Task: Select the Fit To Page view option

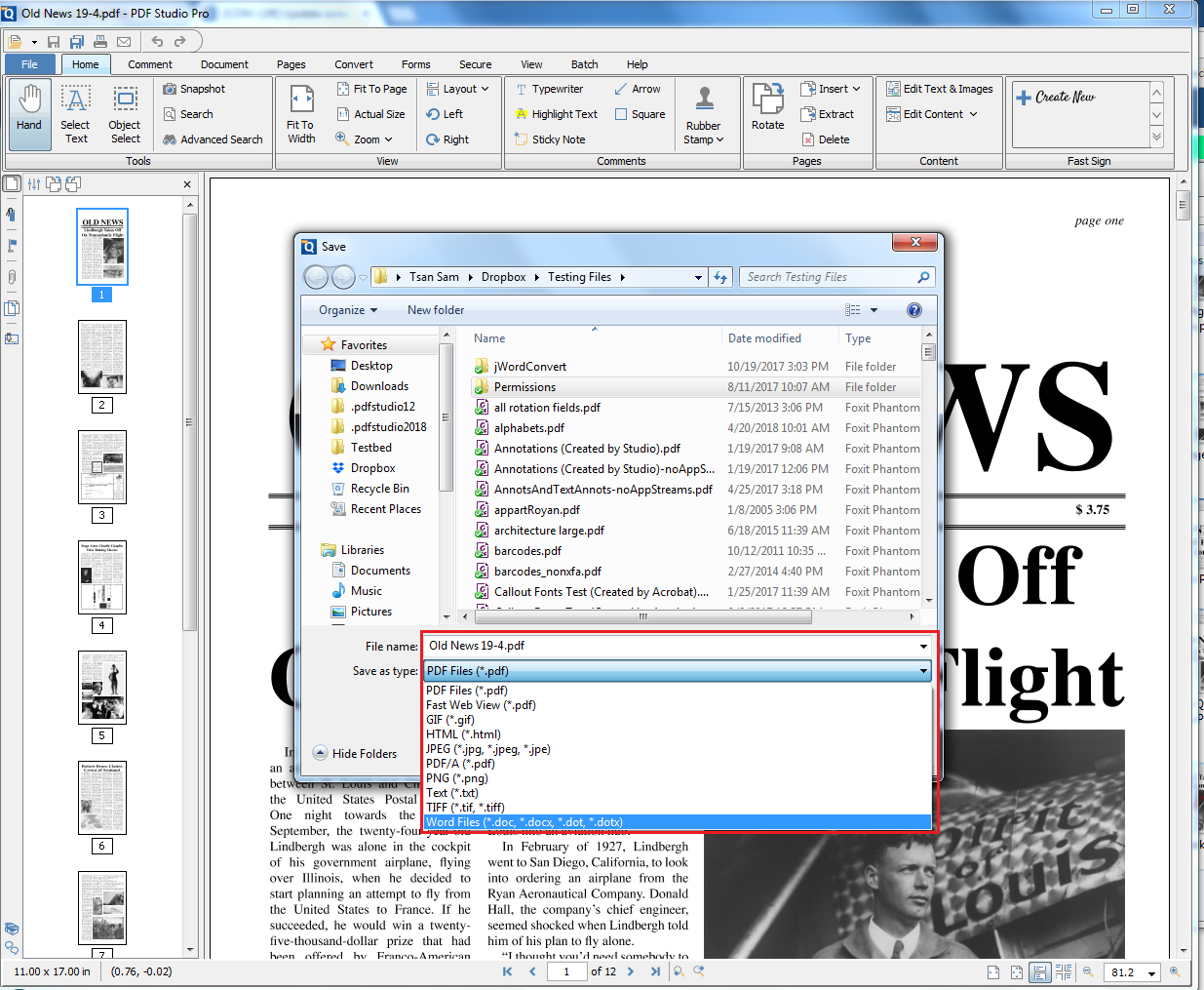Action: point(371,88)
